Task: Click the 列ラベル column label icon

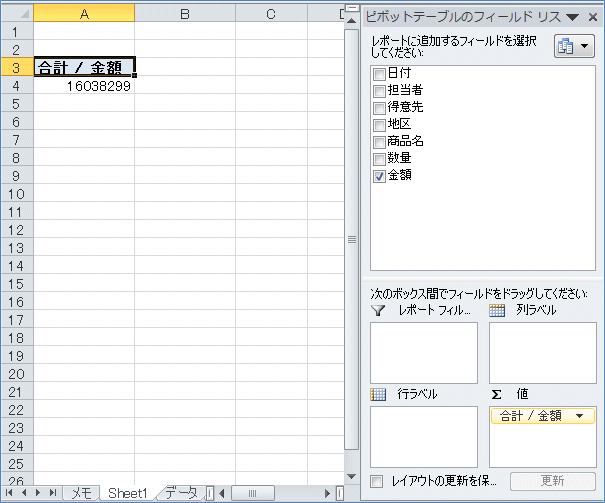Action: tap(497, 310)
